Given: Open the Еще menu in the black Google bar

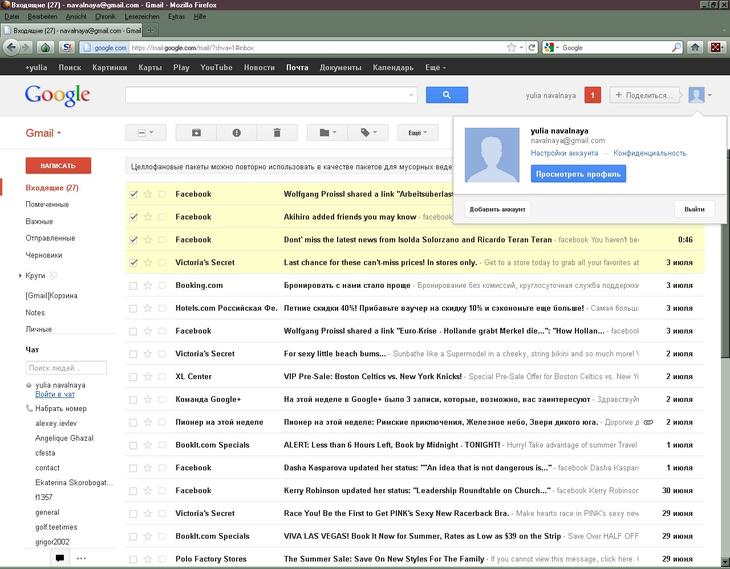Looking at the screenshot, I should click(435, 68).
